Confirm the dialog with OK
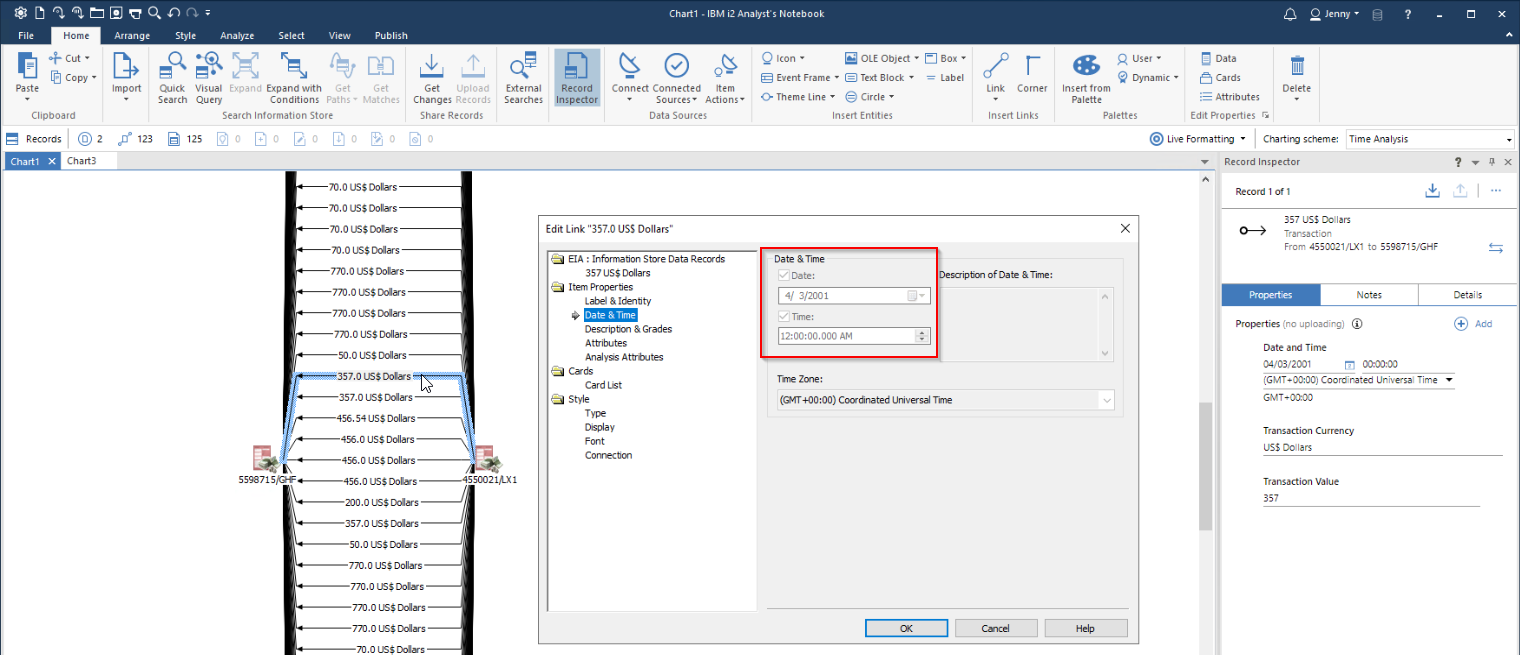1520x655 pixels. point(906,628)
